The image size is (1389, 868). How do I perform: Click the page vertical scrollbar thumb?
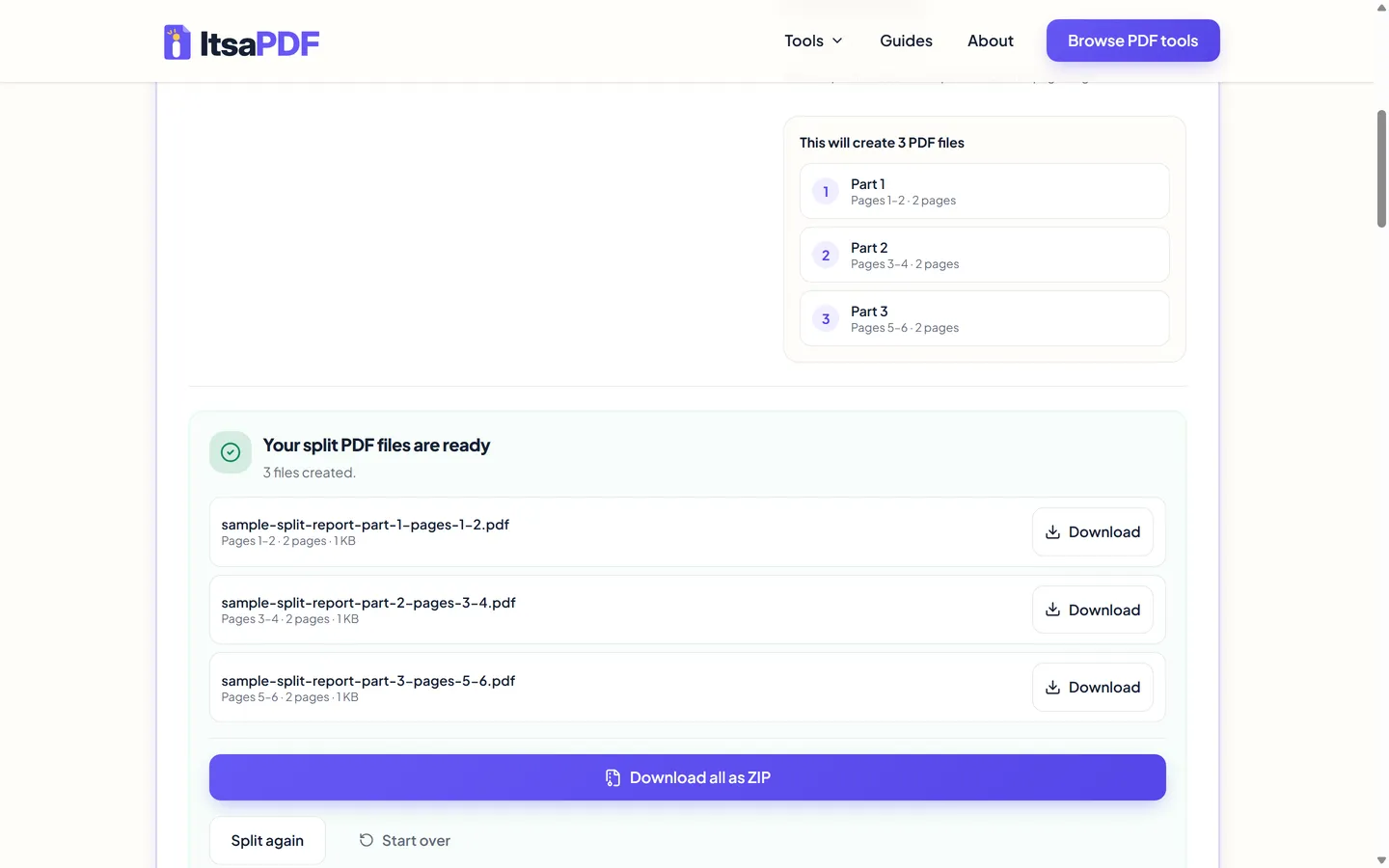tap(1381, 169)
